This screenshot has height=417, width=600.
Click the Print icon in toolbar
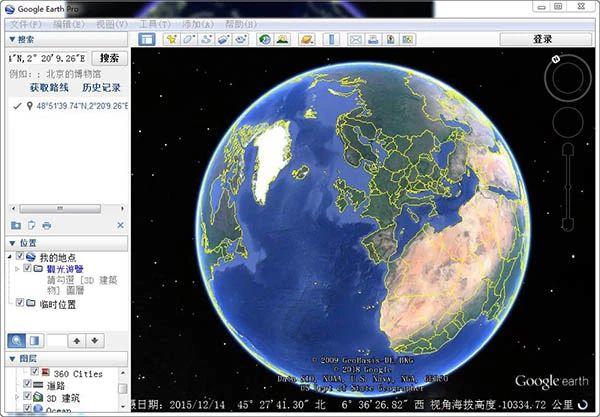tap(373, 39)
